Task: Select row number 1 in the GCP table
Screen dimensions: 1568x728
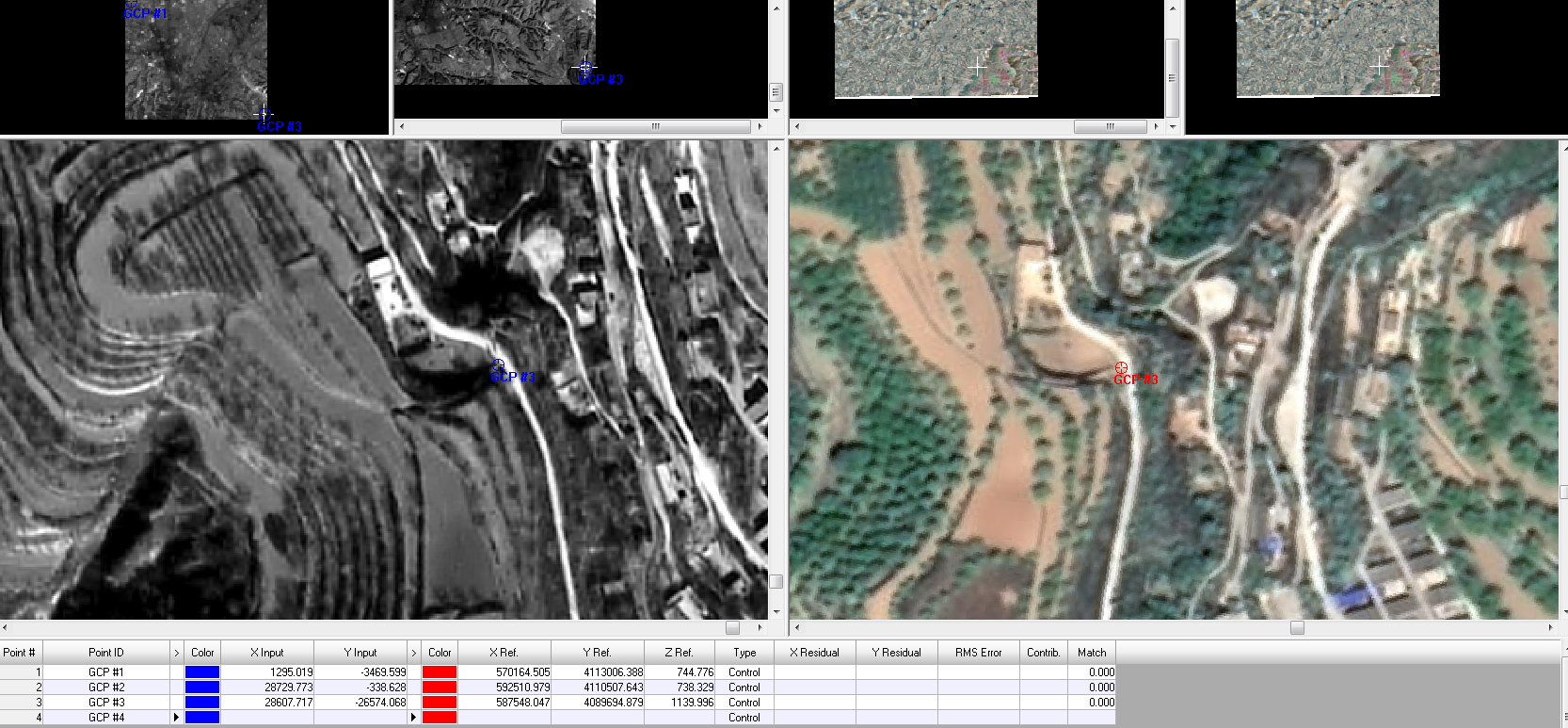Action: tap(21, 672)
